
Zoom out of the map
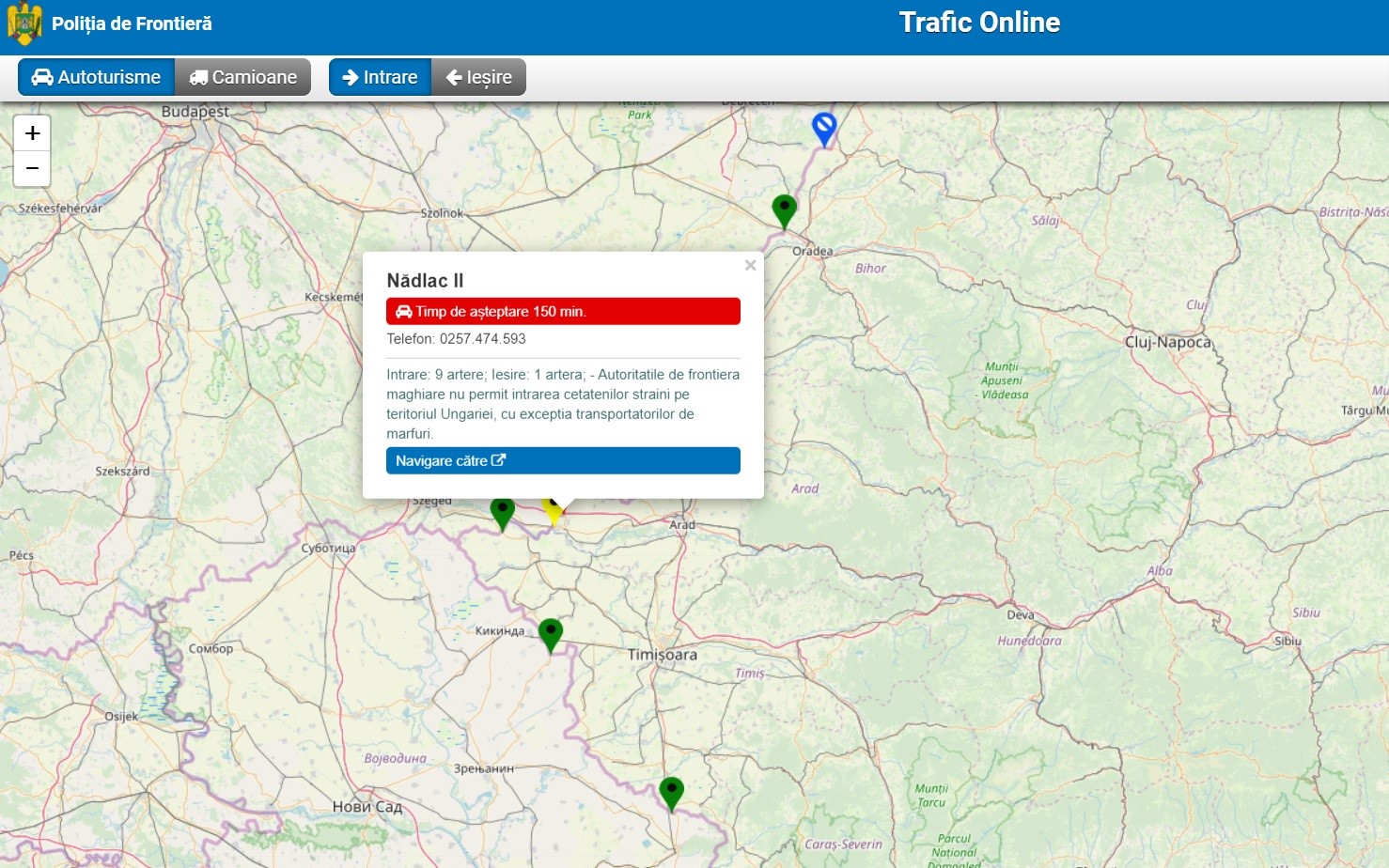click(x=32, y=169)
